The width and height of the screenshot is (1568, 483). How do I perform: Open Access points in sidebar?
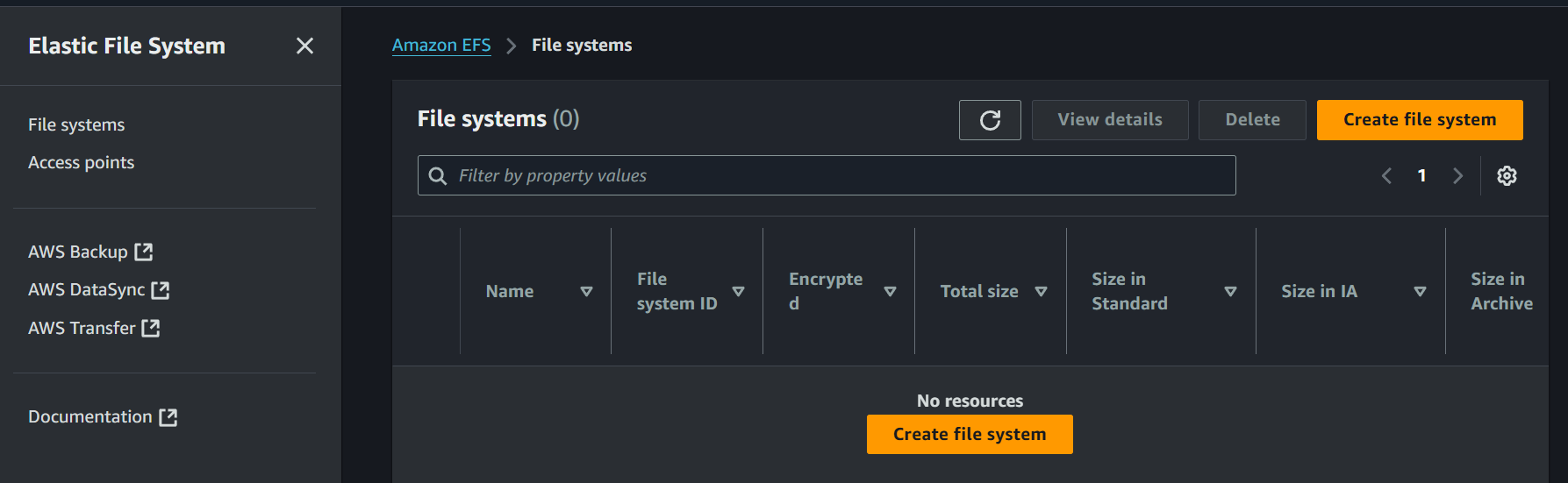click(x=81, y=162)
